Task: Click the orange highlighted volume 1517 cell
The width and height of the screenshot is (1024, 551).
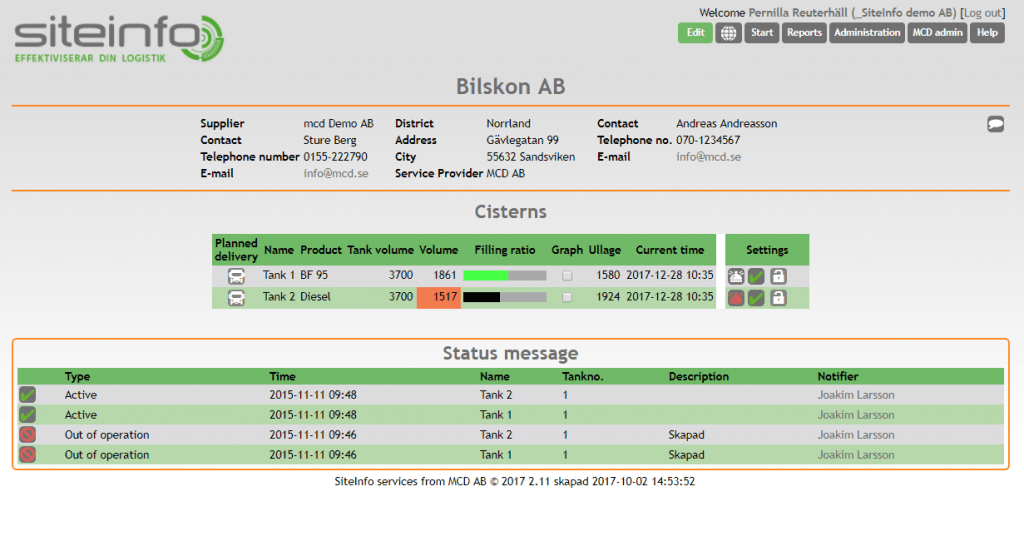Action: 439,297
